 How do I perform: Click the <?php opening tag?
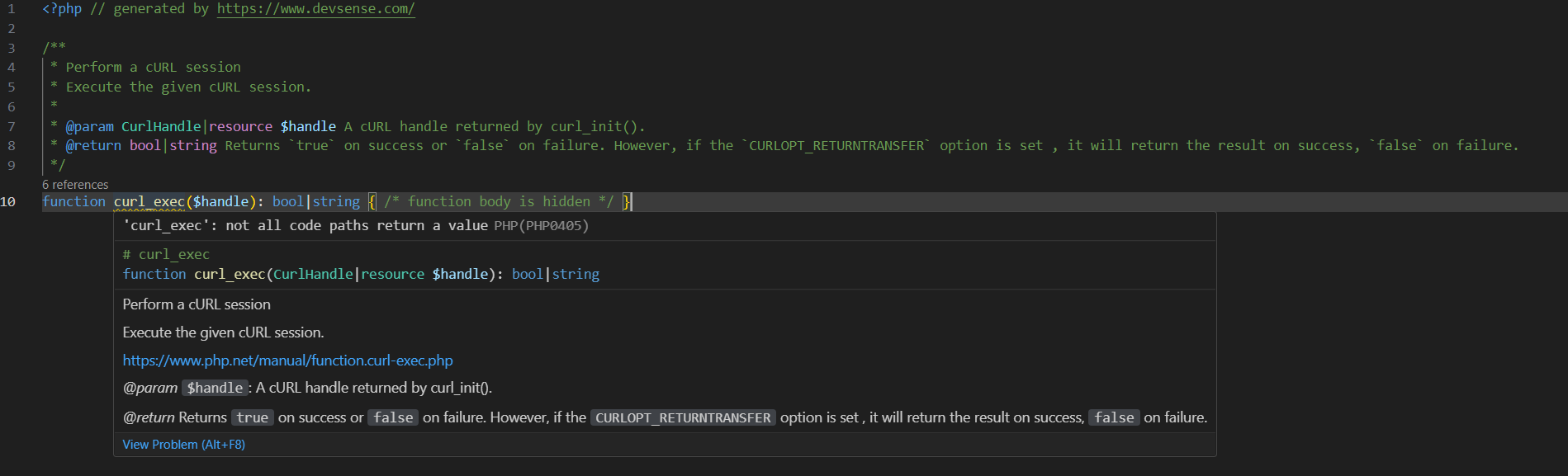coord(62,9)
